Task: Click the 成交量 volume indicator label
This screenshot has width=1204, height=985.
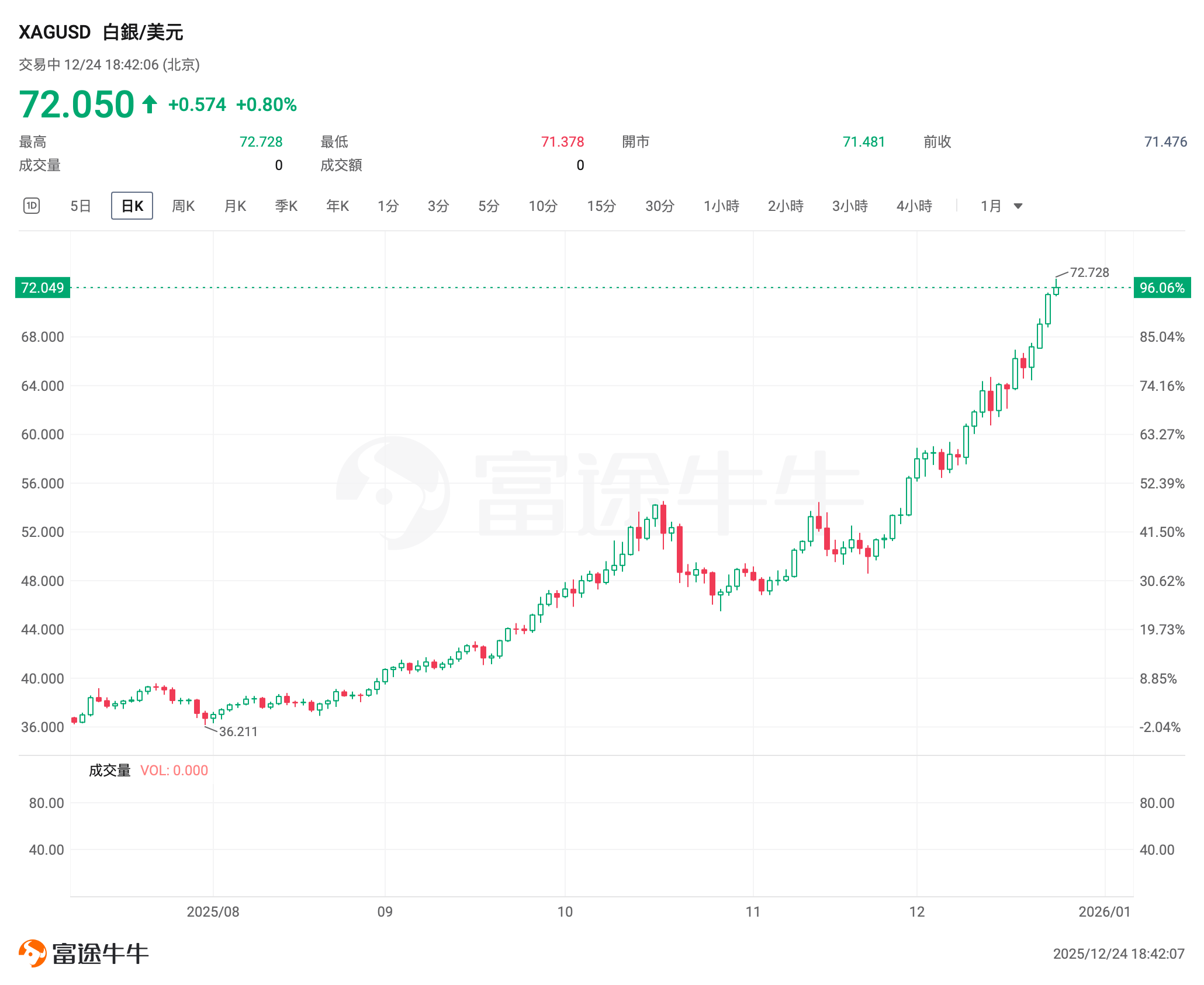Action: pyautogui.click(x=109, y=771)
